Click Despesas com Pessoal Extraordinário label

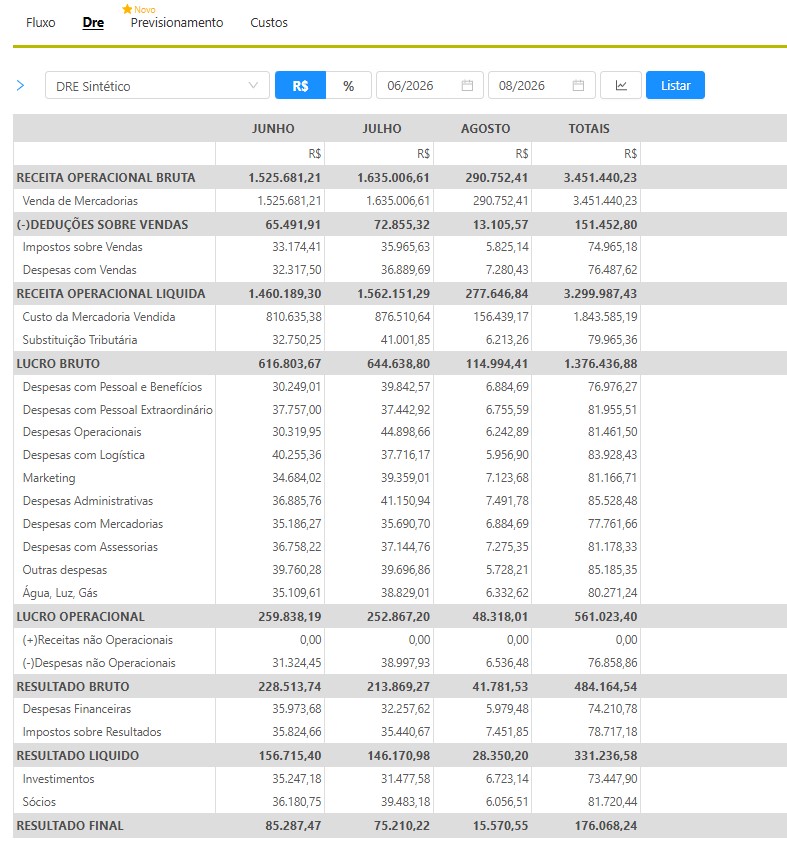pos(118,410)
